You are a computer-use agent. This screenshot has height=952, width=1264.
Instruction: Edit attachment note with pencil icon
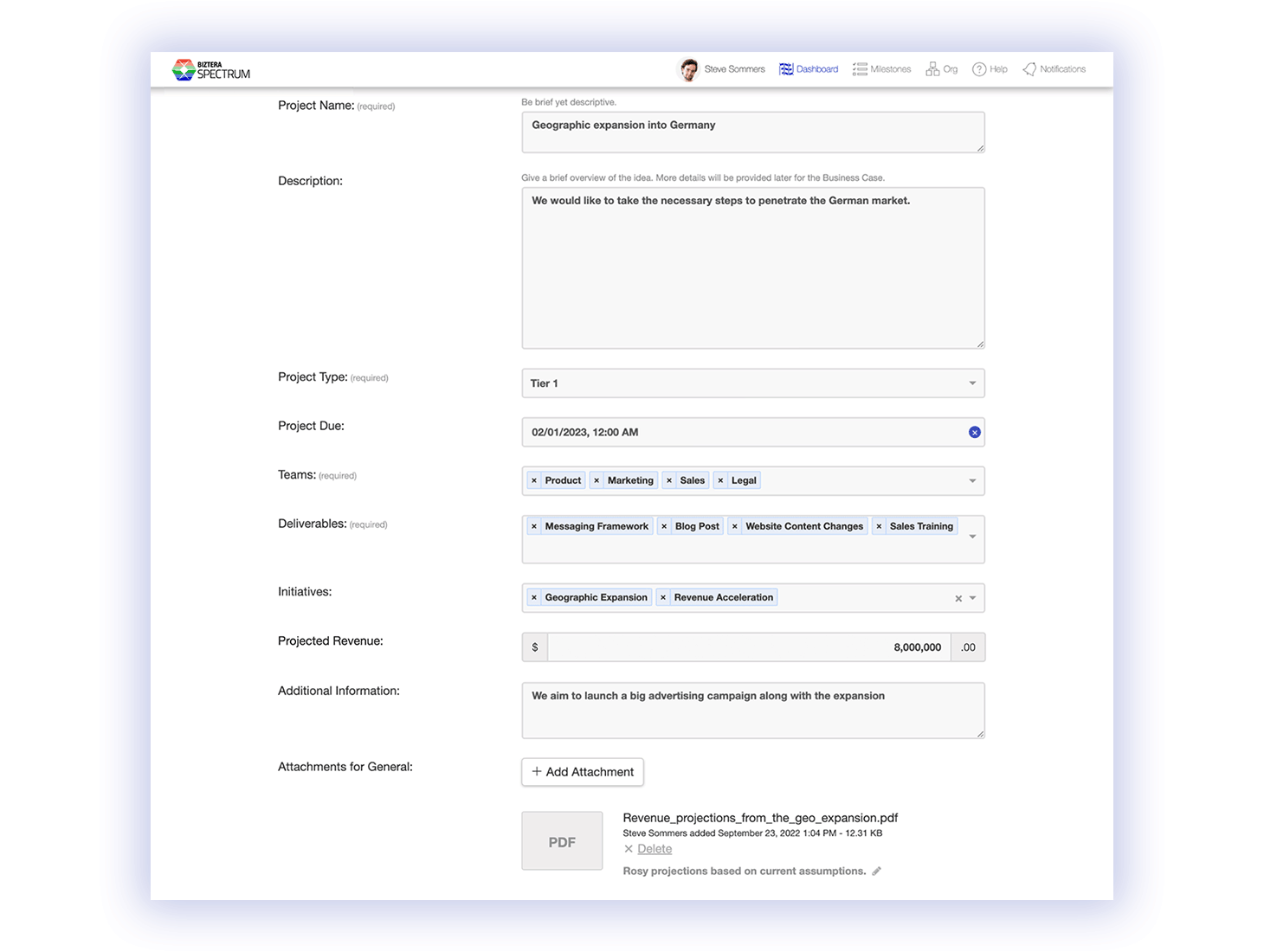click(876, 872)
